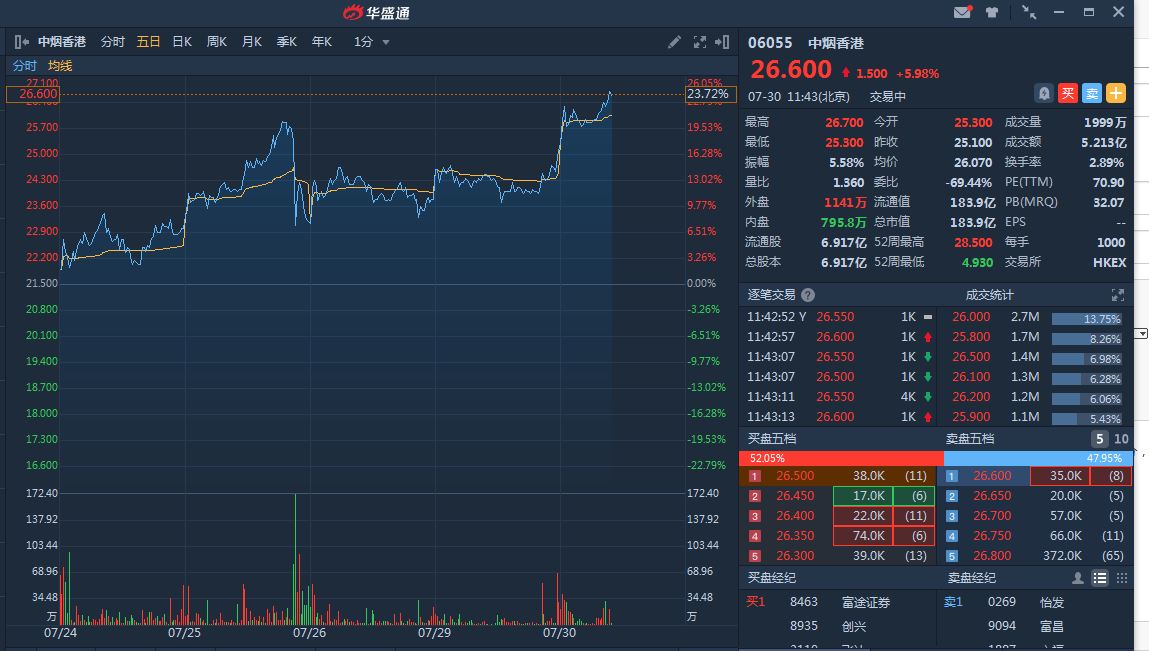
Task: Switch to the 分时 chart tab
Action: click(112, 42)
